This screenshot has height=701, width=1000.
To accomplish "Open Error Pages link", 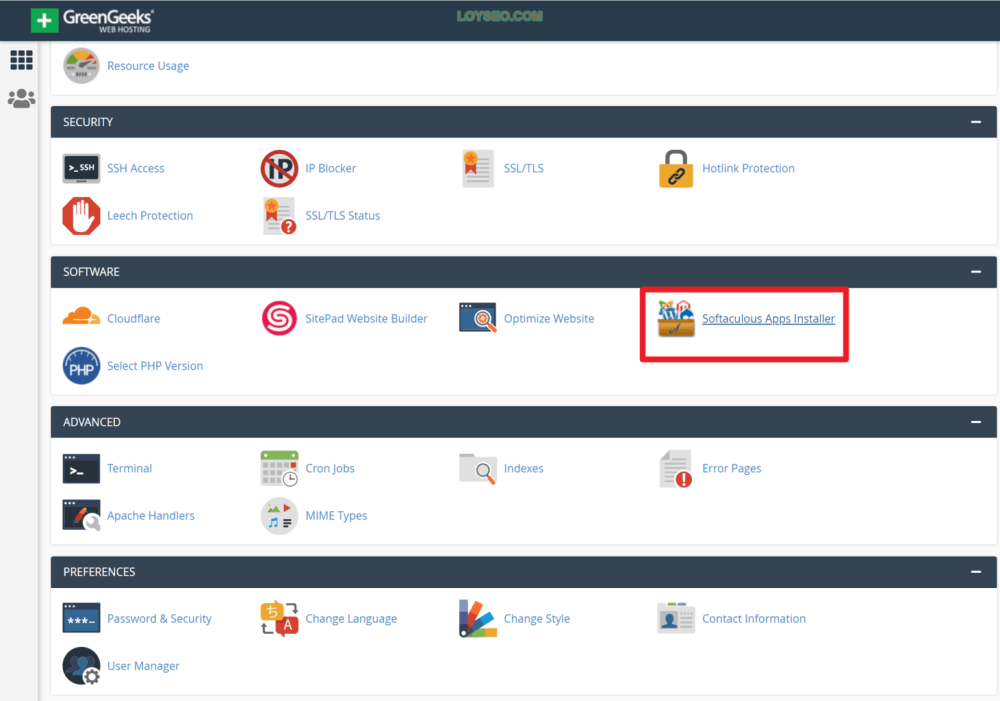I will tap(732, 468).
